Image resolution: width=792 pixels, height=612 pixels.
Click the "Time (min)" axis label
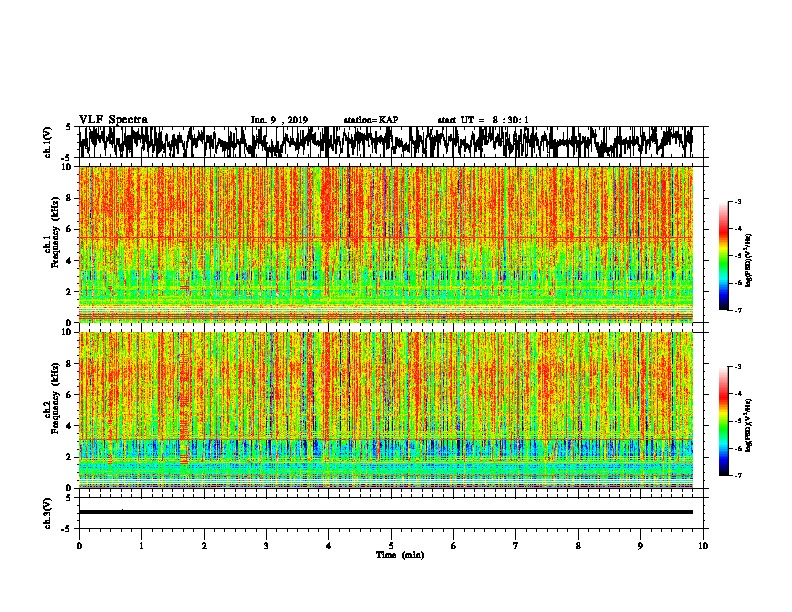(x=400, y=555)
